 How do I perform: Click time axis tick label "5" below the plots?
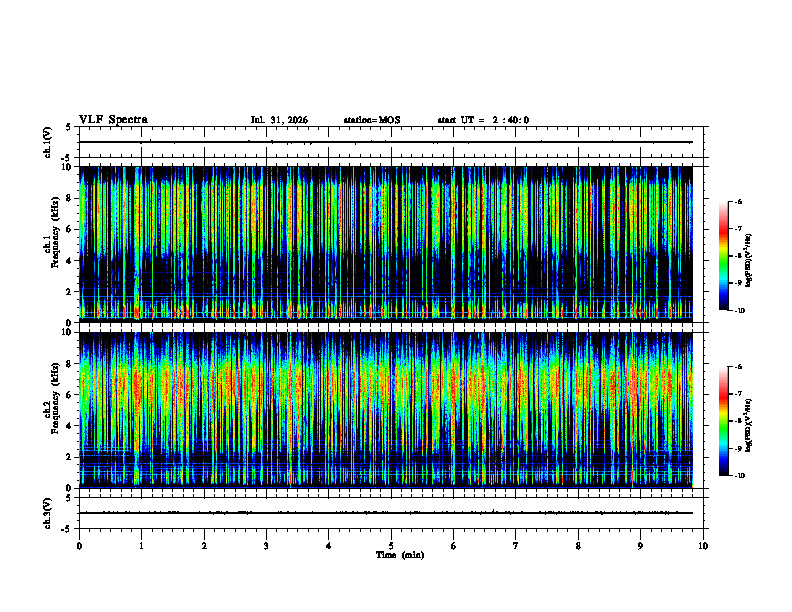click(x=391, y=546)
